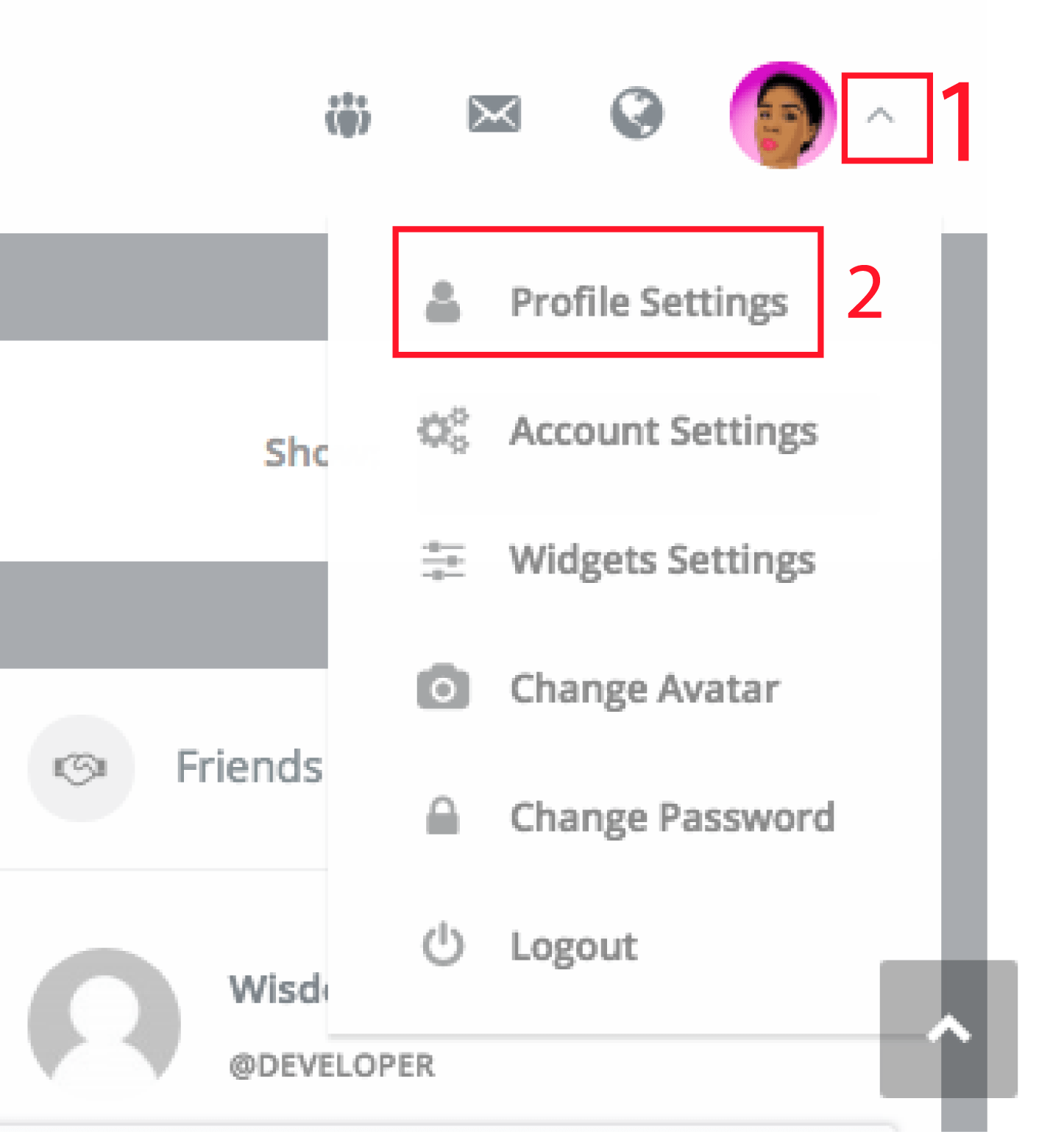Click the sliders icon beside Widgets Settings

[x=443, y=560]
